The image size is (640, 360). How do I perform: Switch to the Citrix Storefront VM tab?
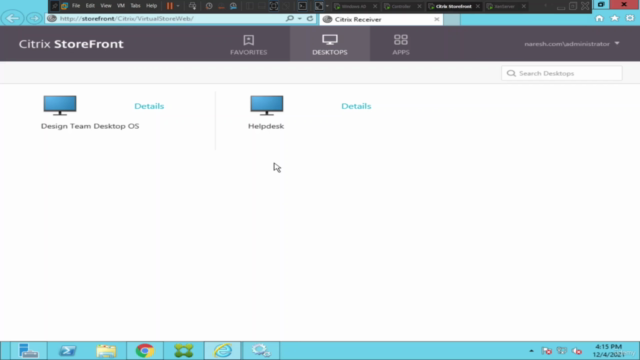click(x=453, y=7)
